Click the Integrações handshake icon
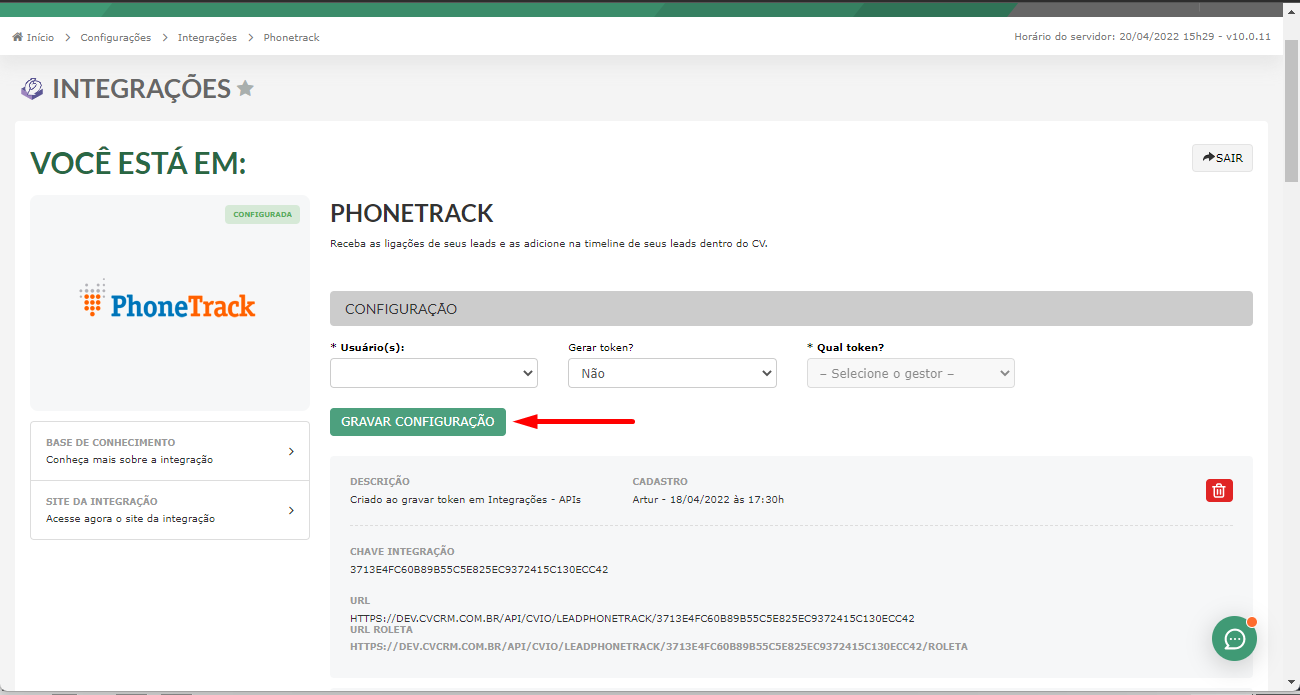The image size is (1300, 695). pyautogui.click(x=32, y=89)
